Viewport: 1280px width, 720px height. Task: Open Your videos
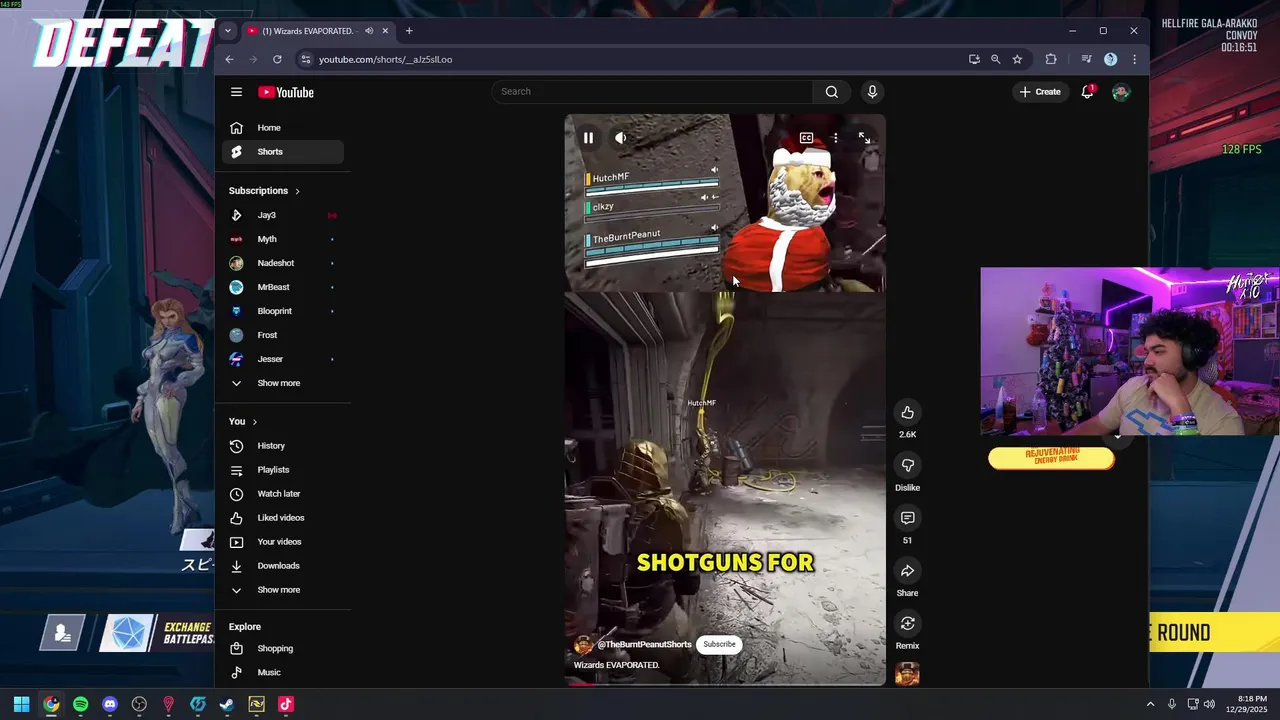pos(283,542)
